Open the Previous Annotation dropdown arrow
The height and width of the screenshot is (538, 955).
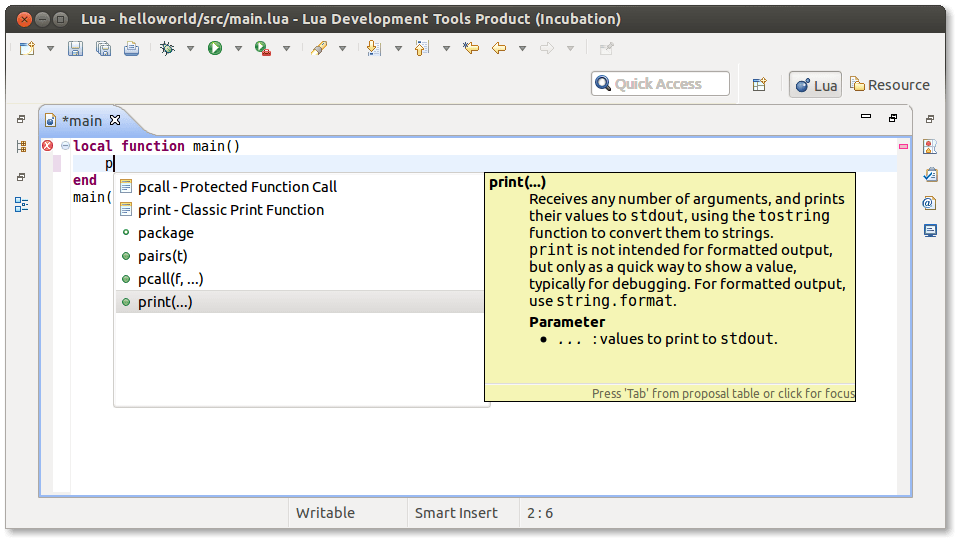pos(446,49)
